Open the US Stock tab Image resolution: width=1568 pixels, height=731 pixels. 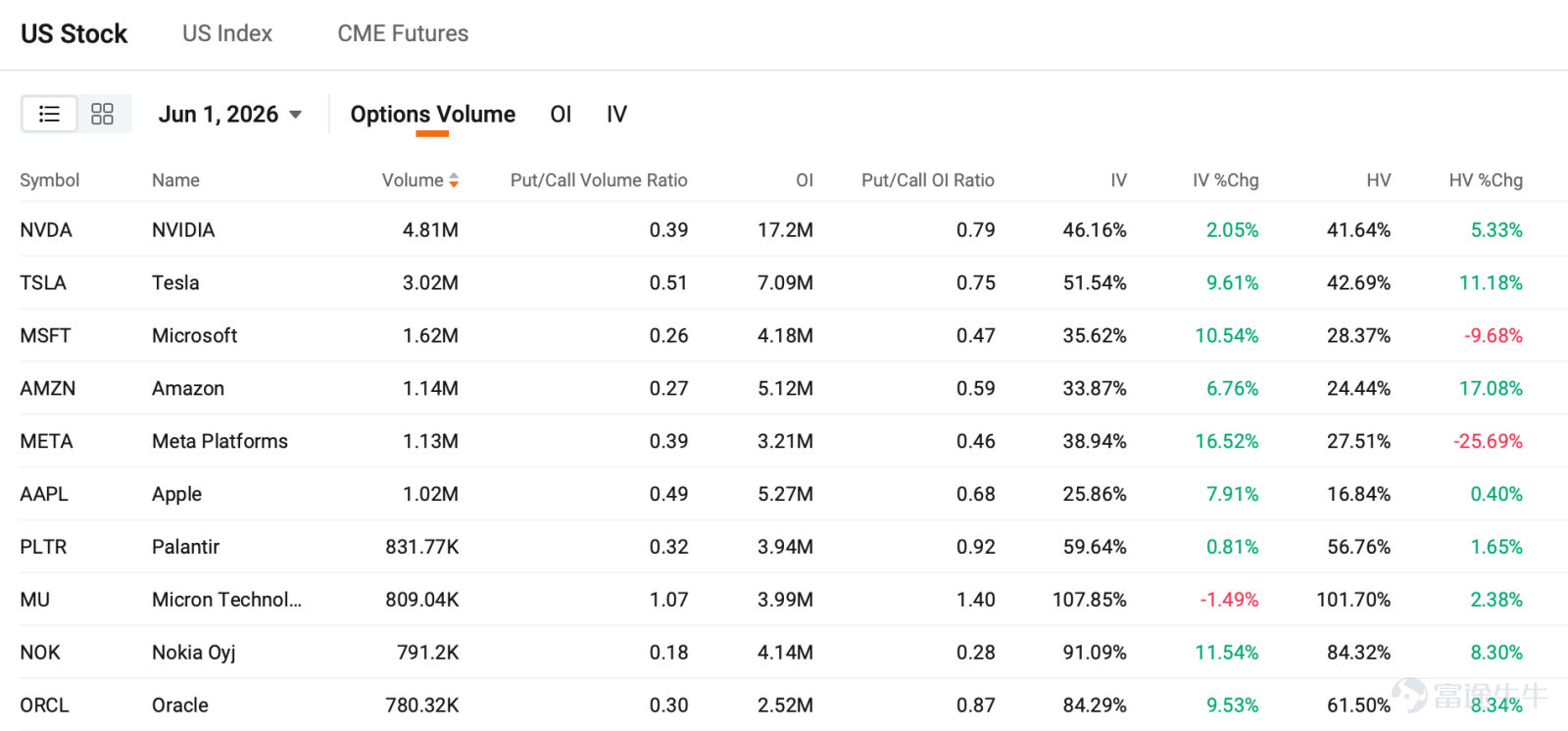(x=74, y=33)
